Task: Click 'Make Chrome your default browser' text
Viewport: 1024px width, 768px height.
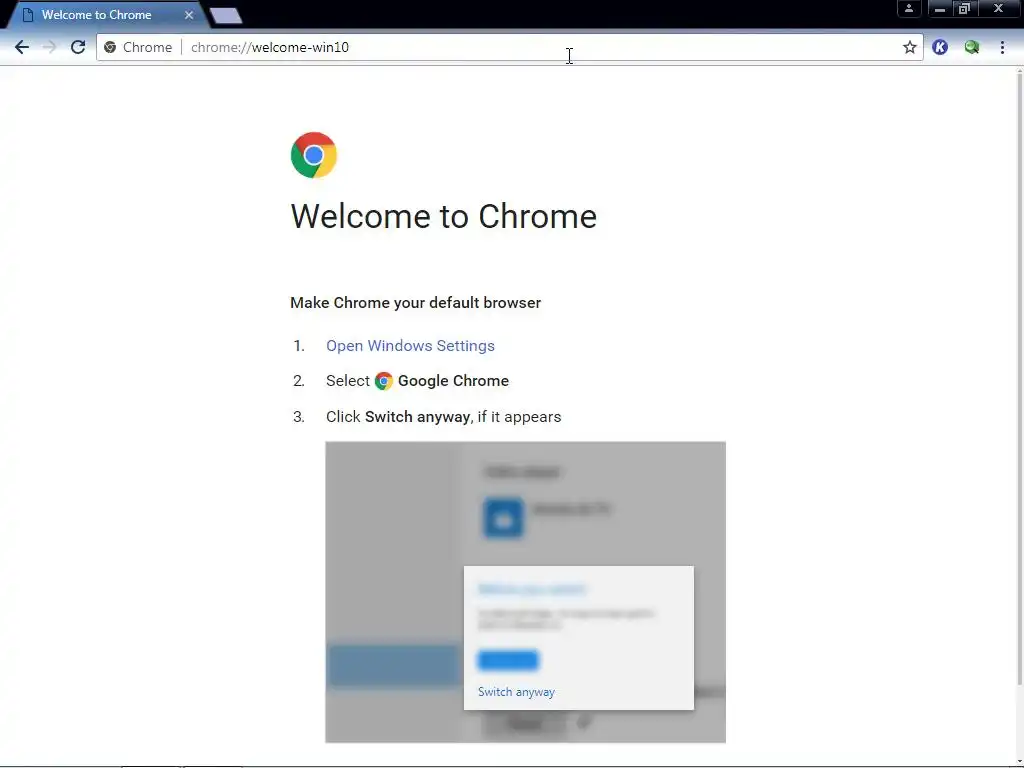Action: click(x=415, y=303)
